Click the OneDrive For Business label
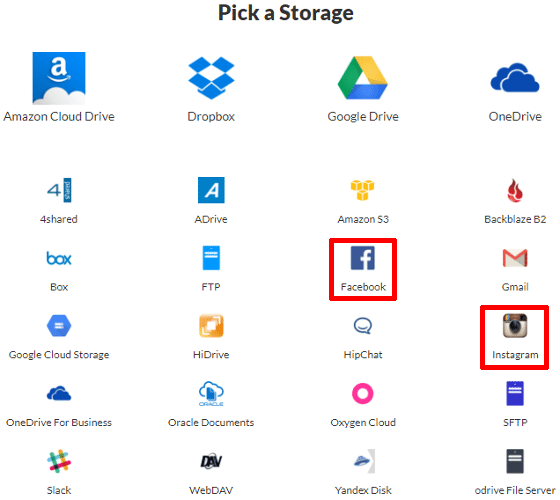The width and height of the screenshot is (560, 500). click(59, 422)
